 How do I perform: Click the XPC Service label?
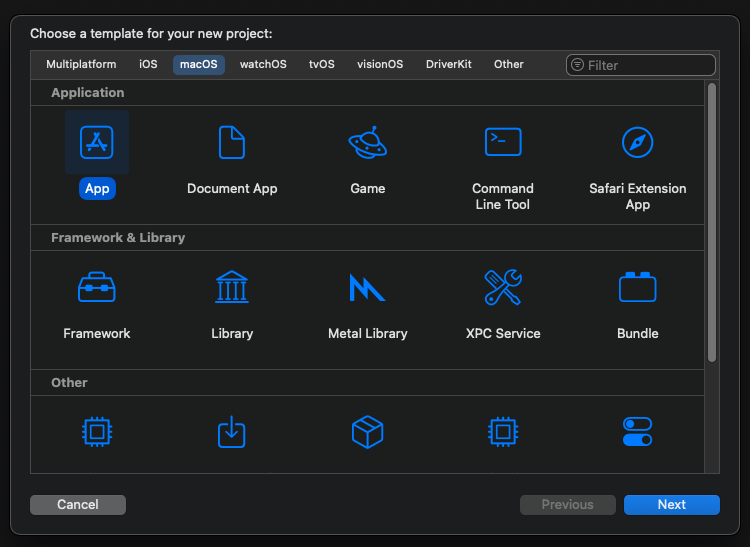tap(503, 333)
